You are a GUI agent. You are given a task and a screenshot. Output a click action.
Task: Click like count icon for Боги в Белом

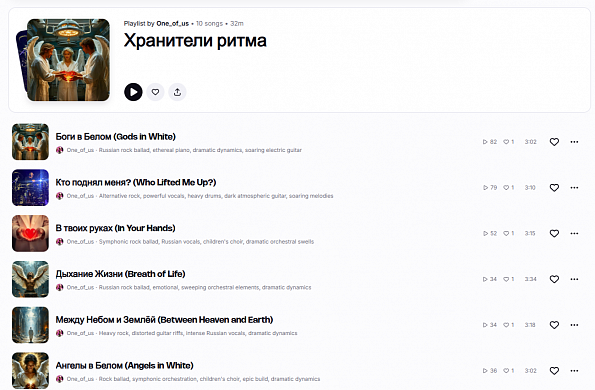coord(506,142)
